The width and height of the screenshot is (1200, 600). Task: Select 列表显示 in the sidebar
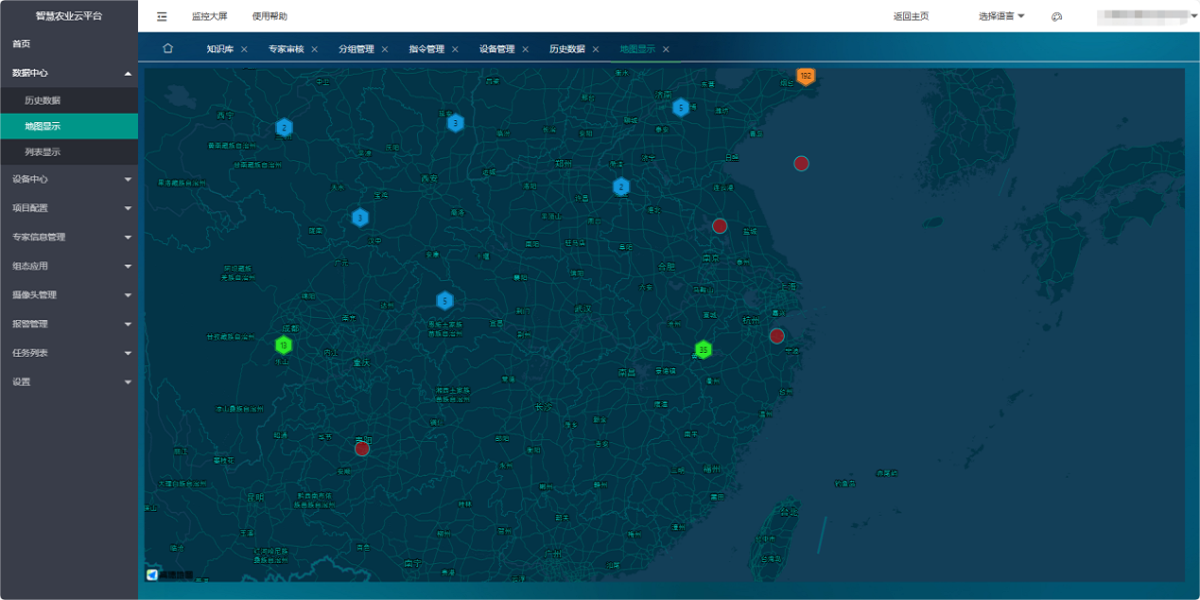(x=43, y=152)
